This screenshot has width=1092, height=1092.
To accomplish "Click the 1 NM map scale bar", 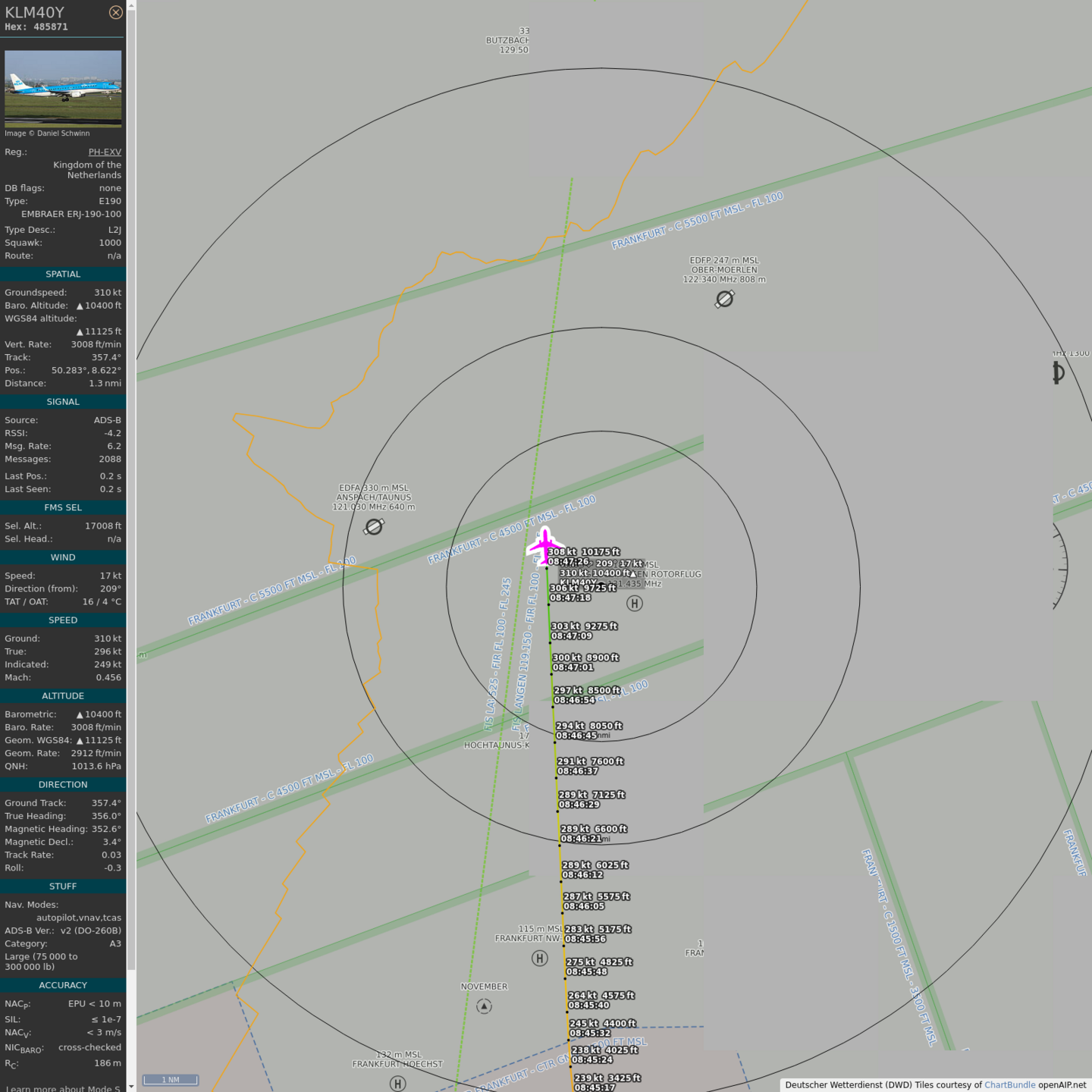I will pyautogui.click(x=171, y=1080).
